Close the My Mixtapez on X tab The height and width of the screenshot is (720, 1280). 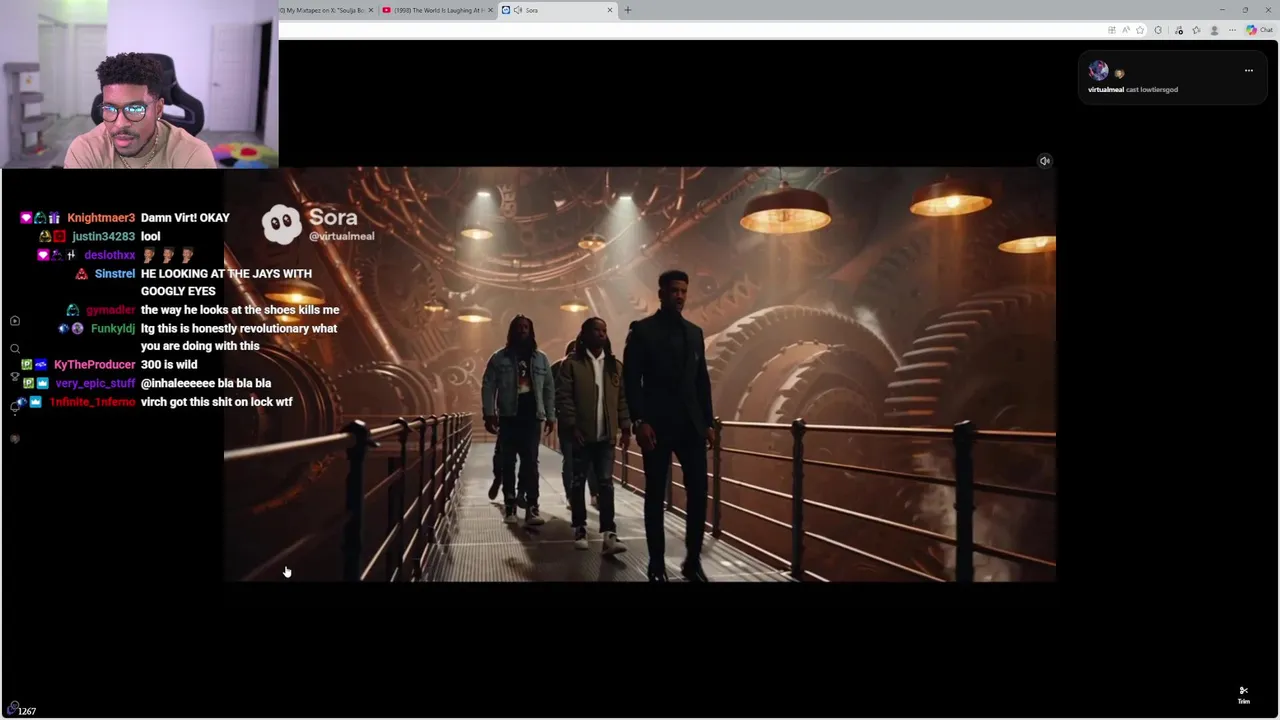pos(371,10)
